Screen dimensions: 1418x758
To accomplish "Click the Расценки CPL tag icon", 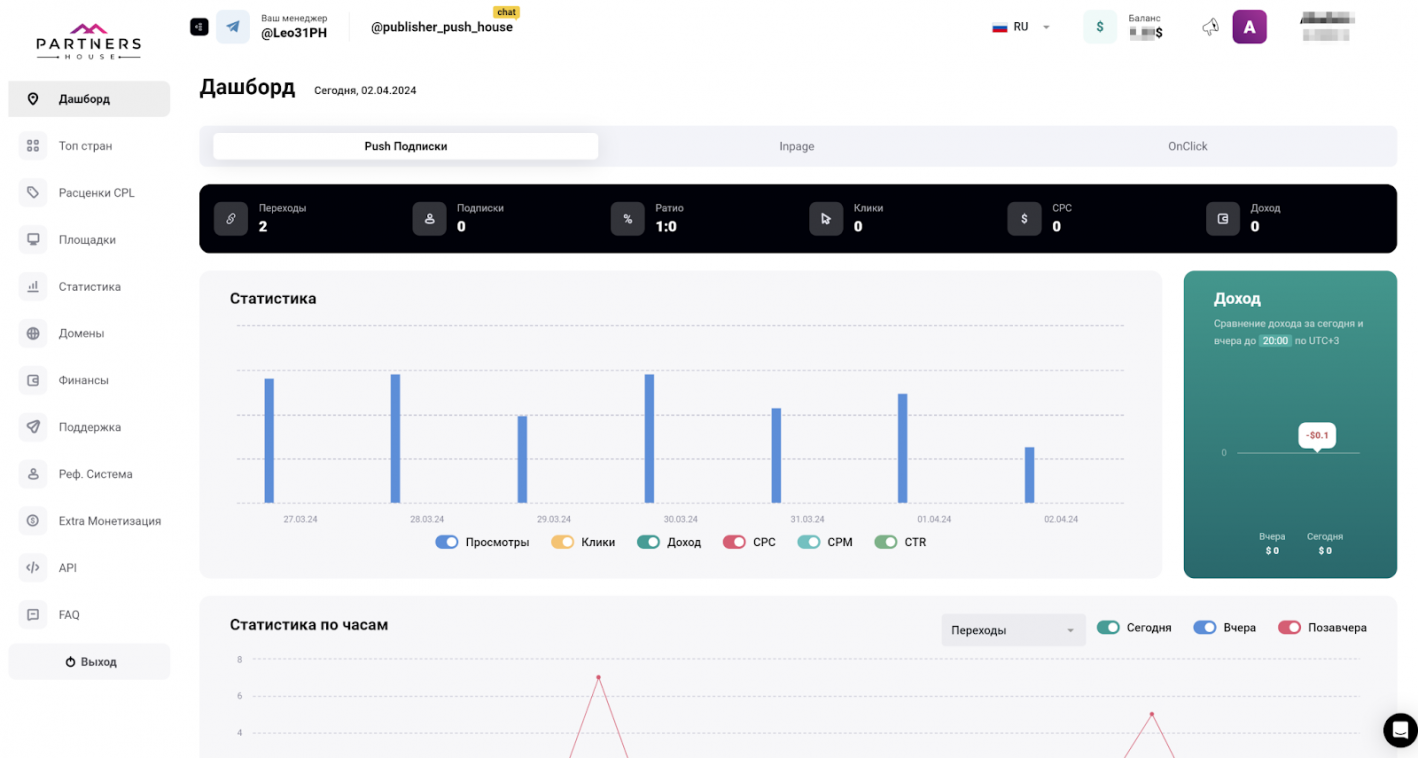I will pyautogui.click(x=33, y=193).
